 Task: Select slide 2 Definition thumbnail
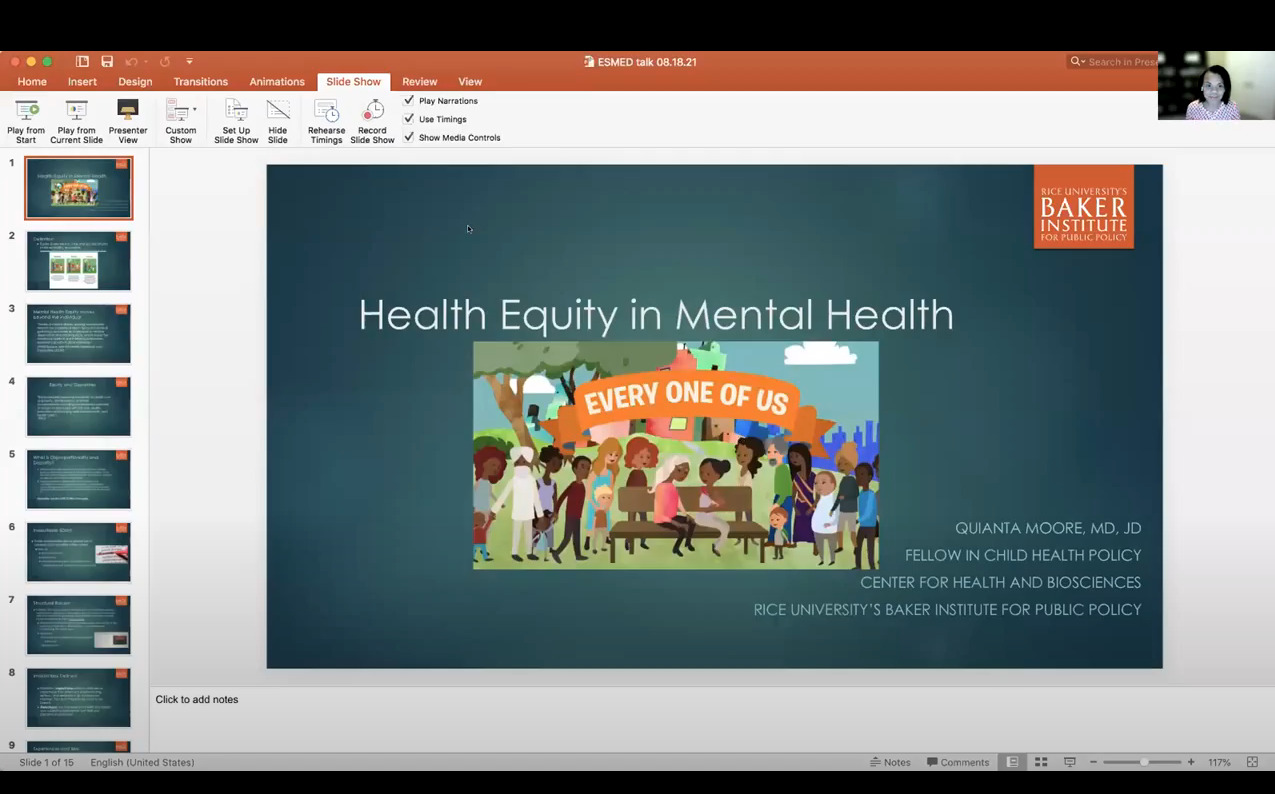pyautogui.click(x=79, y=261)
